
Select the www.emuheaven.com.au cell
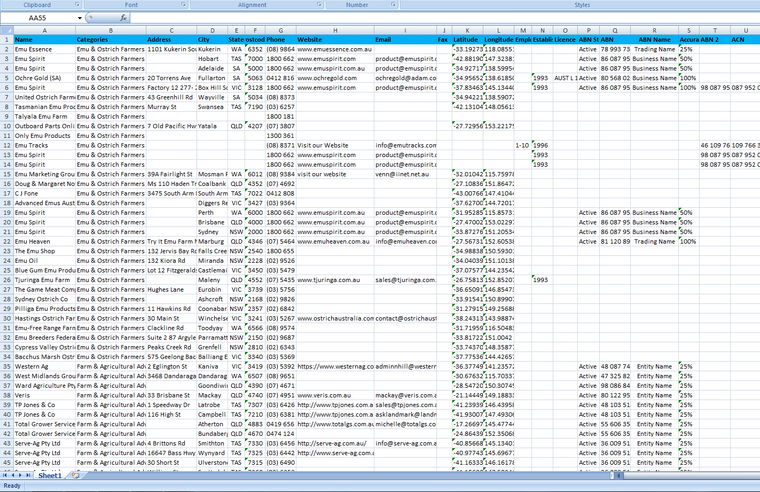[x=335, y=241]
